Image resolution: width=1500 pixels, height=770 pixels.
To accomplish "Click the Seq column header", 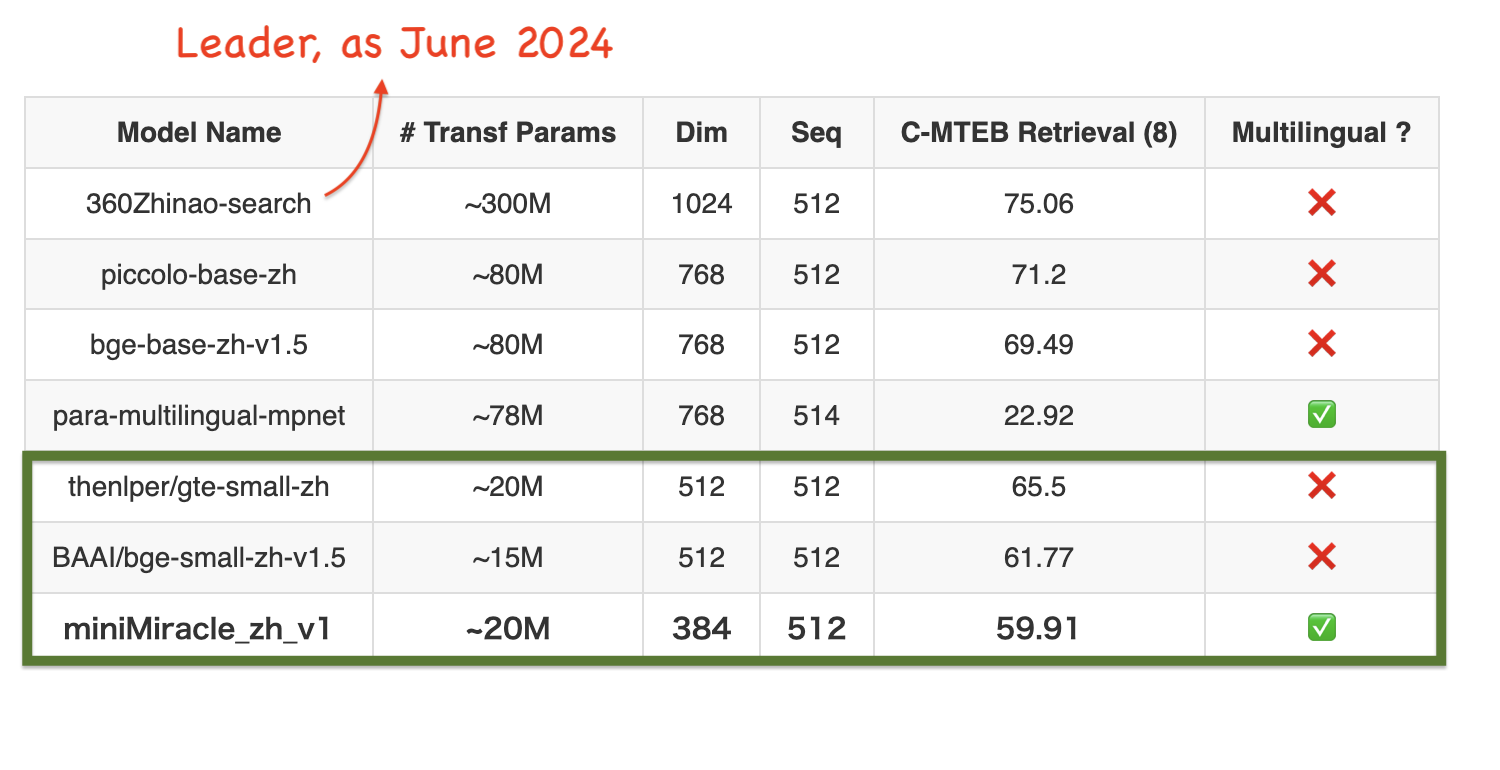I will point(816,133).
